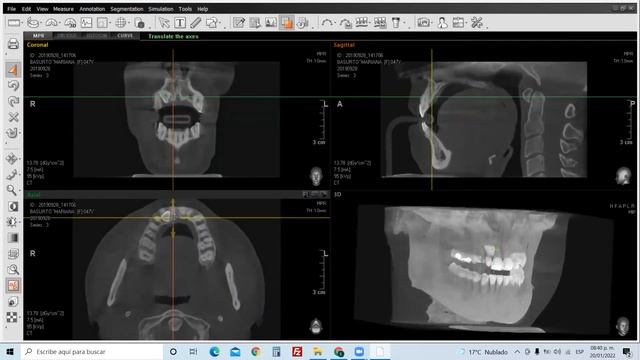Open FileZilla from the taskbar
Screen dimensions: 640x360
(297, 351)
